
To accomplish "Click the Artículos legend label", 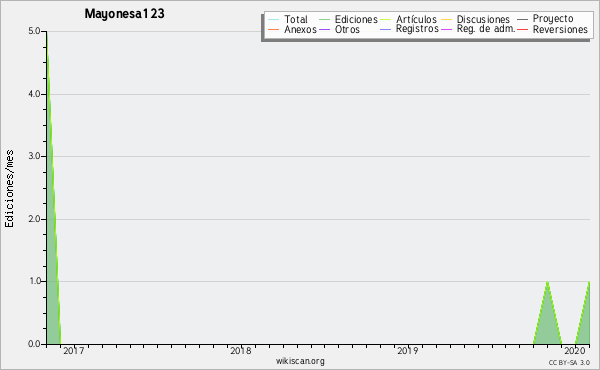I will click(416, 19).
